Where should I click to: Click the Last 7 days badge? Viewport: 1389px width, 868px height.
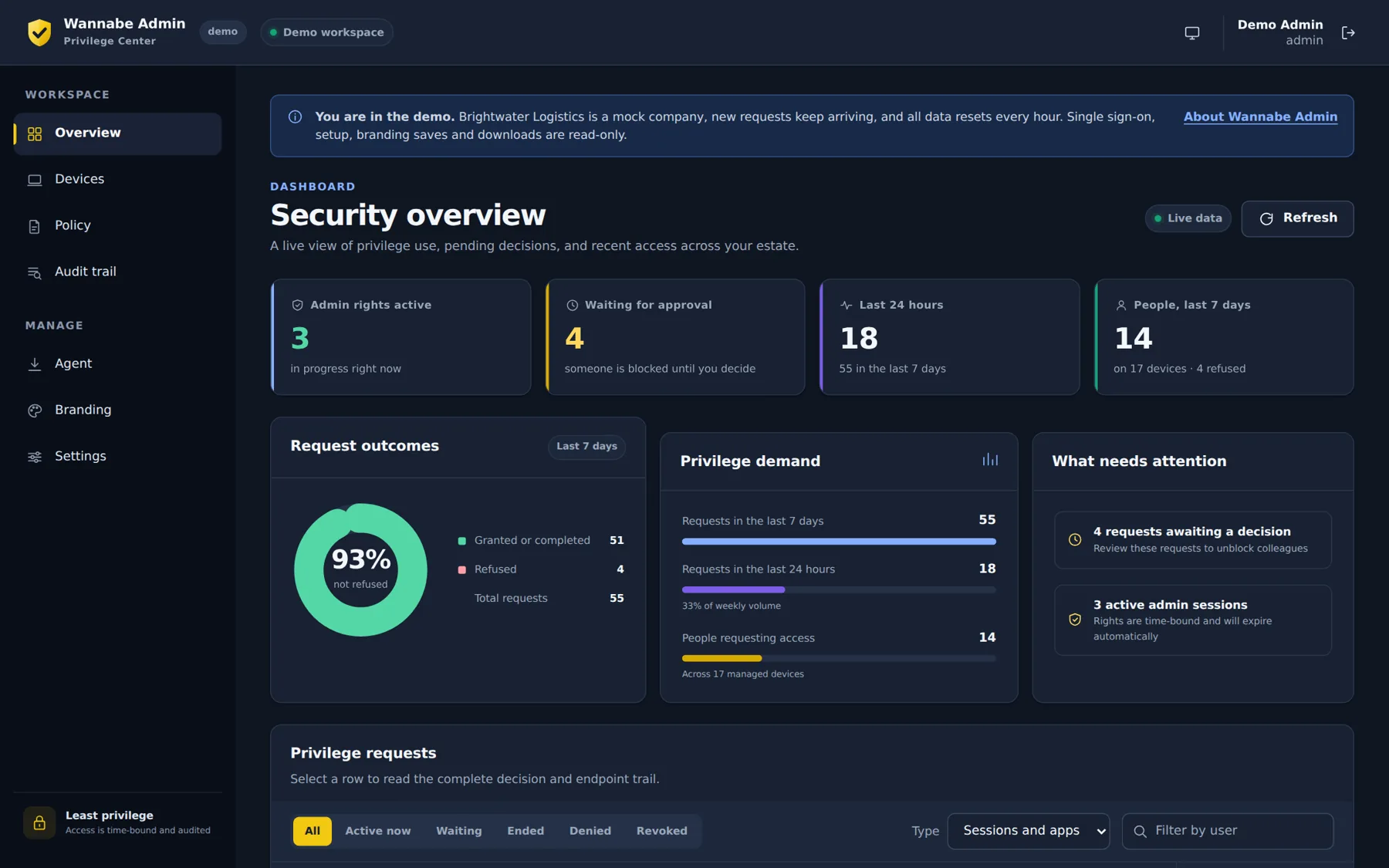586,446
